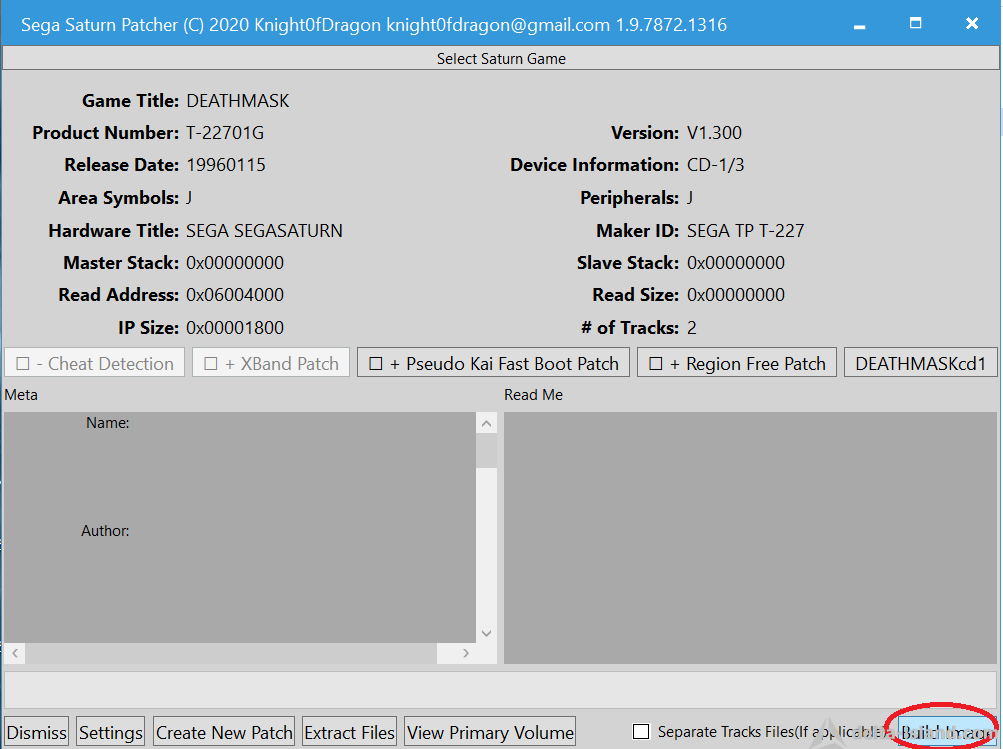
Task: Open View Primary Volume
Action: [x=490, y=732]
